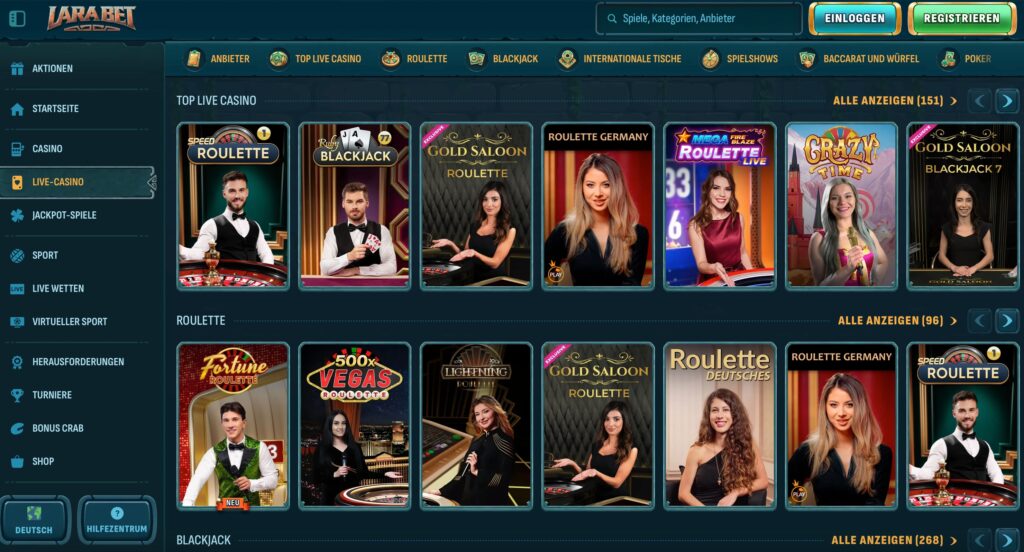Image resolution: width=1024 pixels, height=552 pixels.
Task: Show next games in Top Live Casino row
Action: pos(1007,101)
